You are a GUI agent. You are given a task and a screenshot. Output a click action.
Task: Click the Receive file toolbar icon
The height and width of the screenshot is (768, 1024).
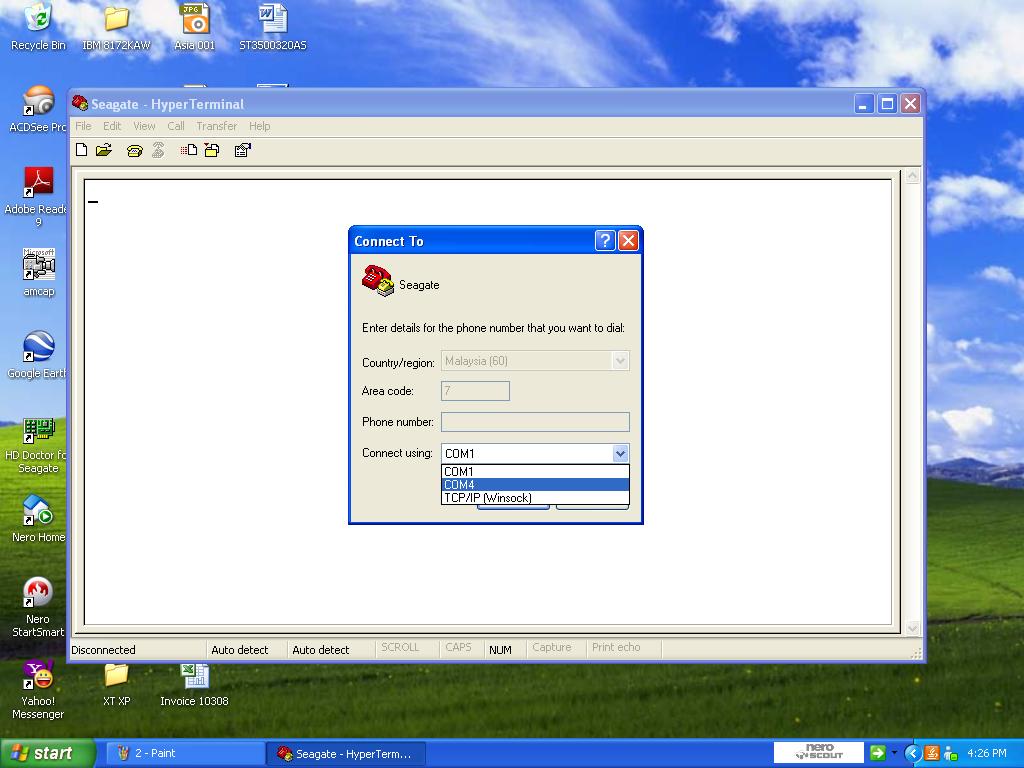click(x=212, y=150)
